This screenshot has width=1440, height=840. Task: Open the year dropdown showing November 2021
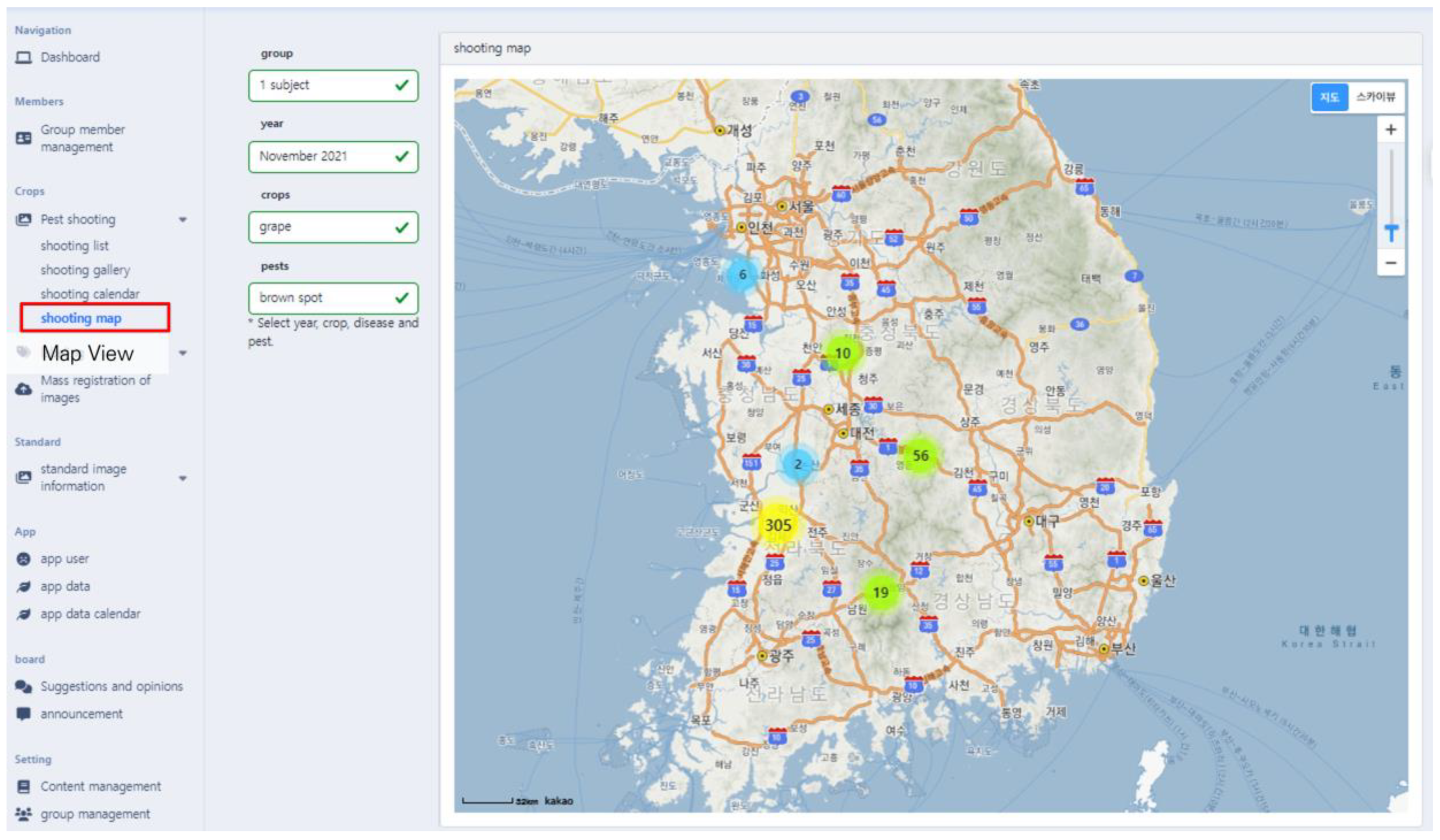tap(333, 157)
